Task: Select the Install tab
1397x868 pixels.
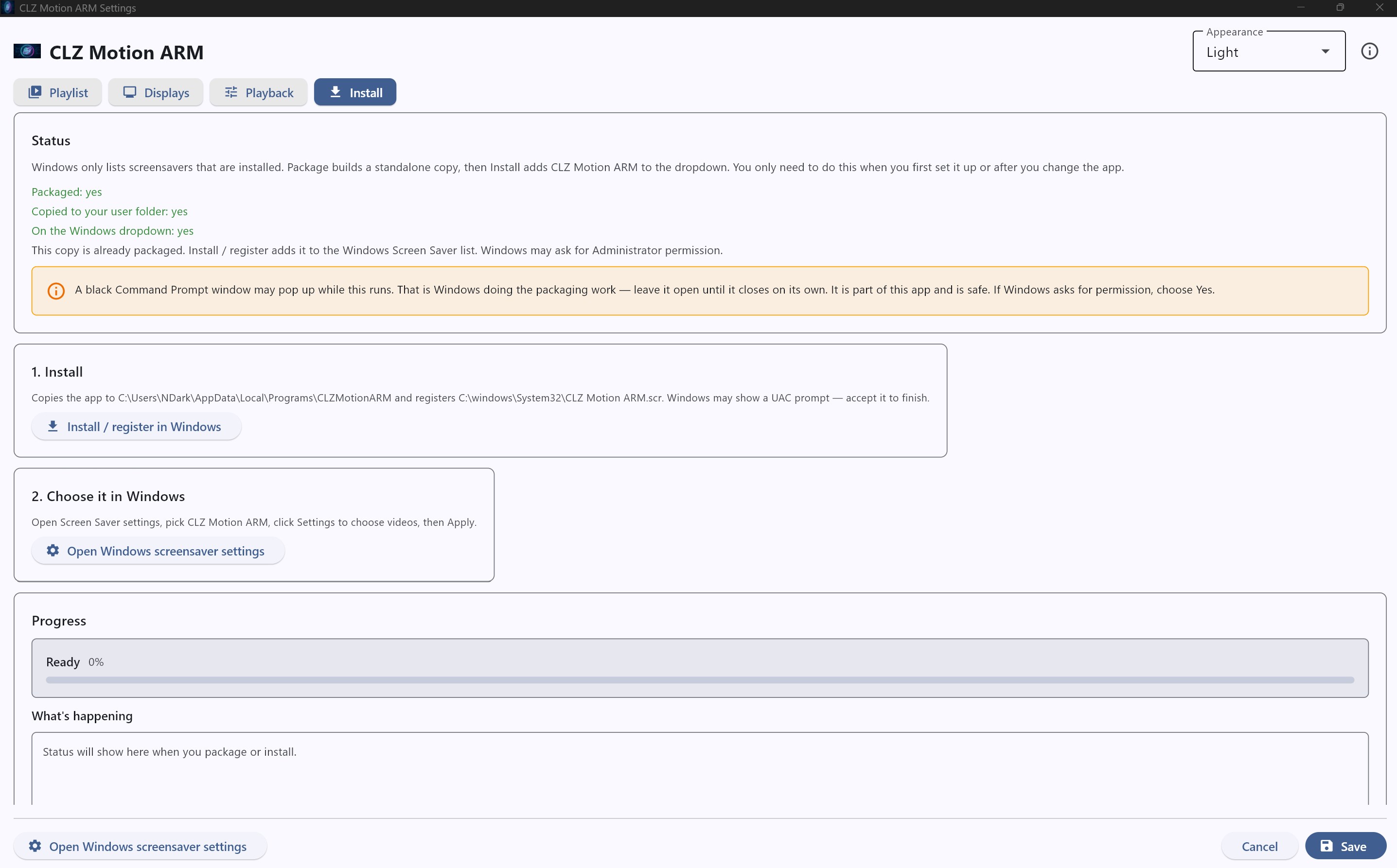Action: [x=355, y=92]
